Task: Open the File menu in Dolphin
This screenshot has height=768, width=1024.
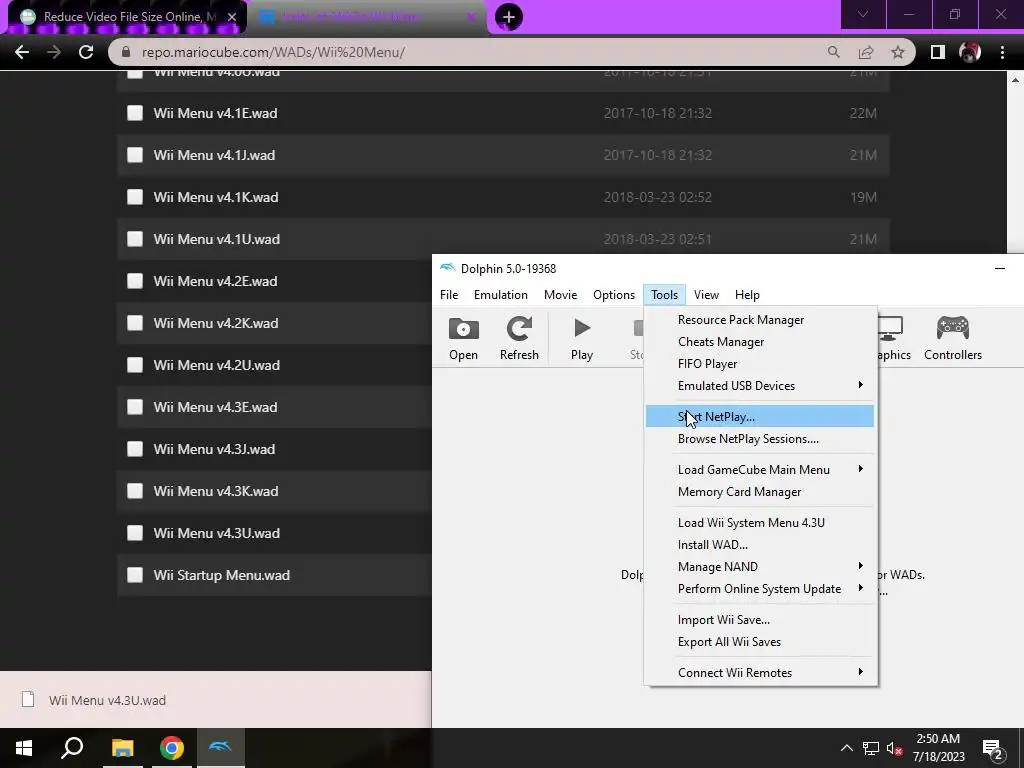Action: click(449, 295)
